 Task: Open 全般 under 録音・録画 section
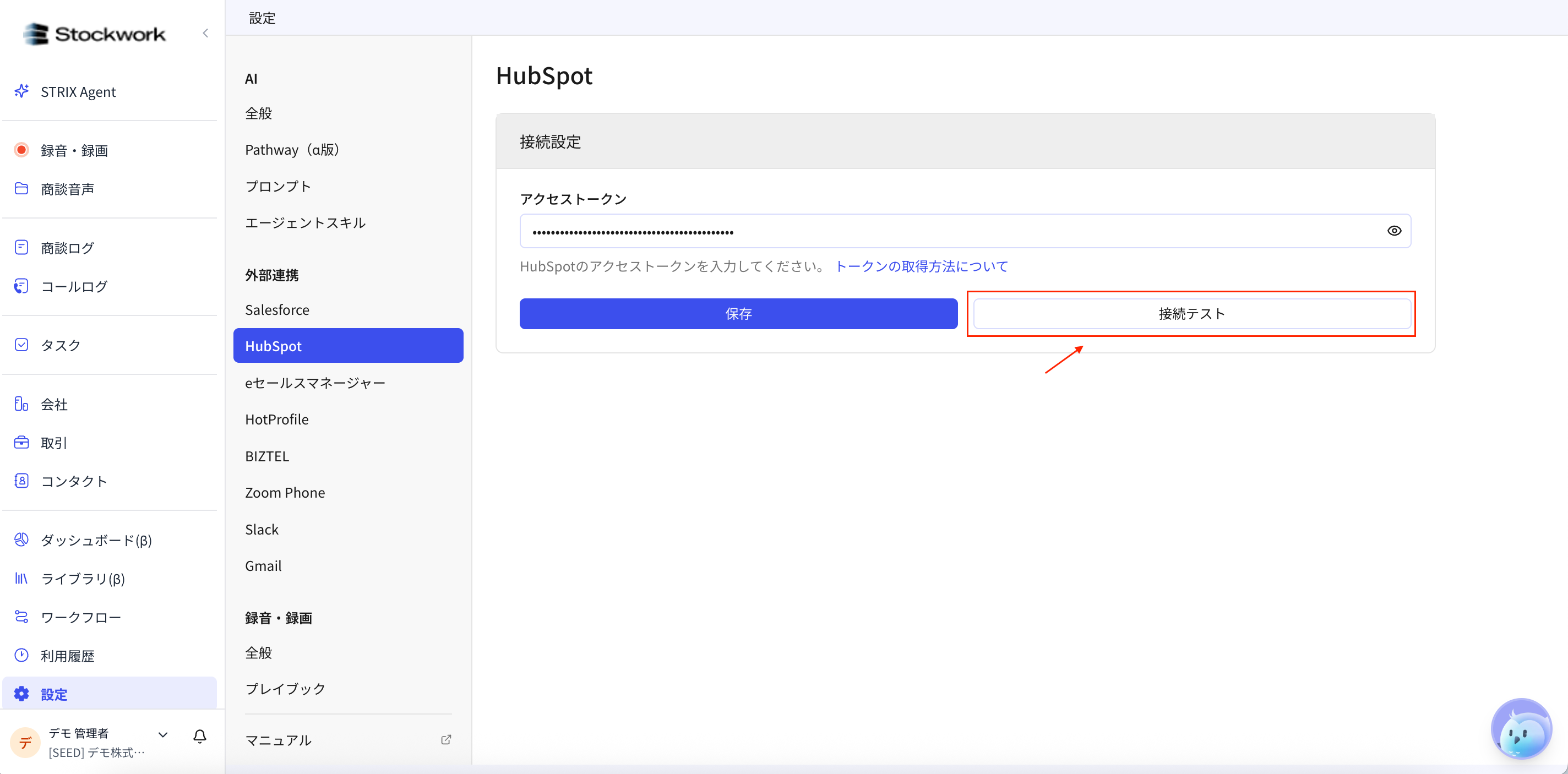pyautogui.click(x=348, y=653)
